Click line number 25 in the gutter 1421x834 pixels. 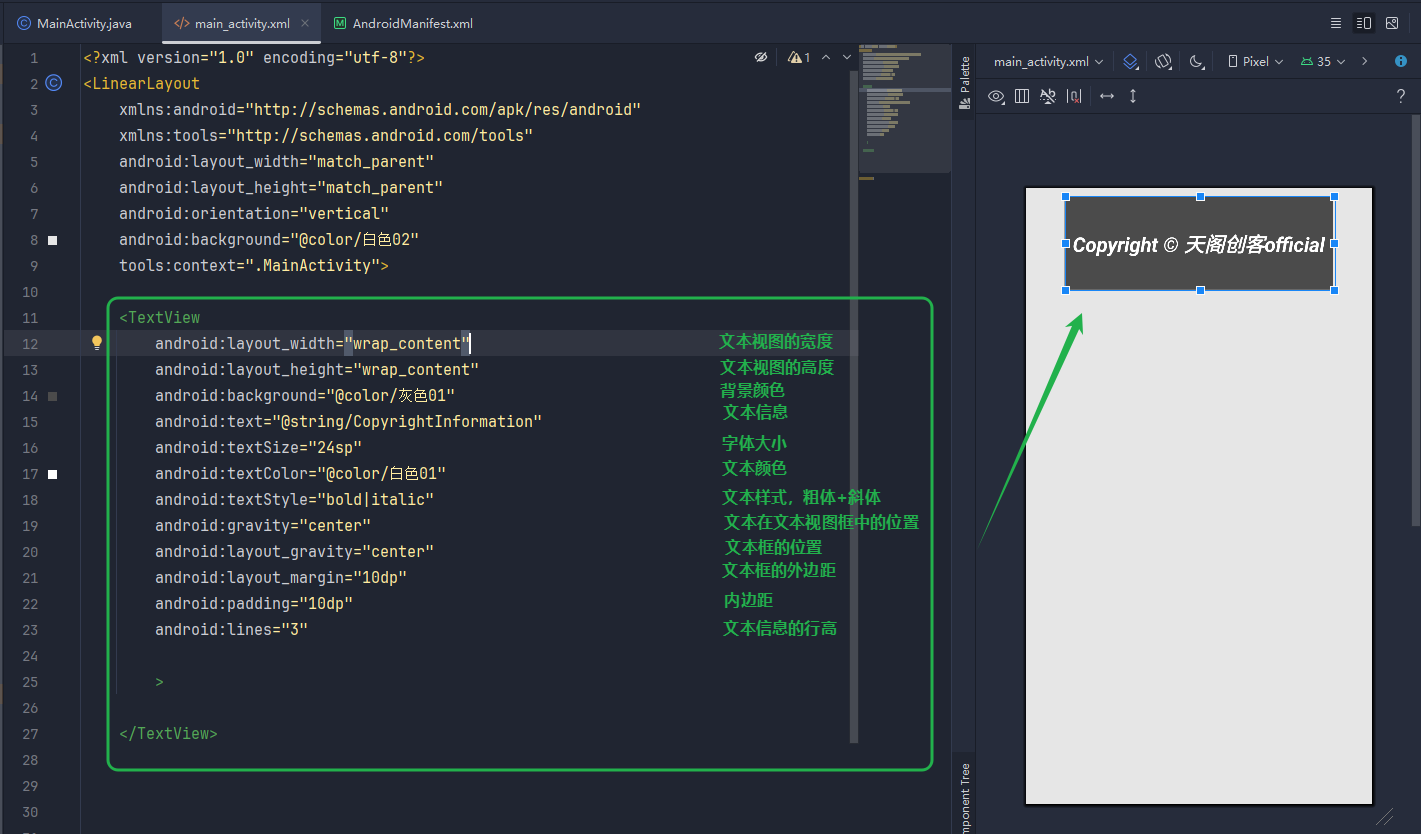(x=29, y=682)
